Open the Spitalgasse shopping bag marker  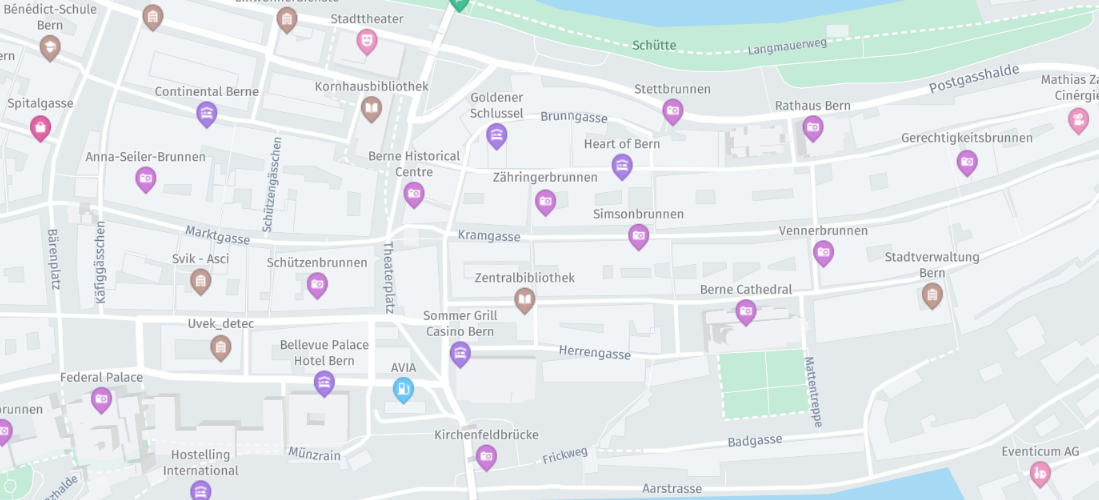(x=41, y=128)
